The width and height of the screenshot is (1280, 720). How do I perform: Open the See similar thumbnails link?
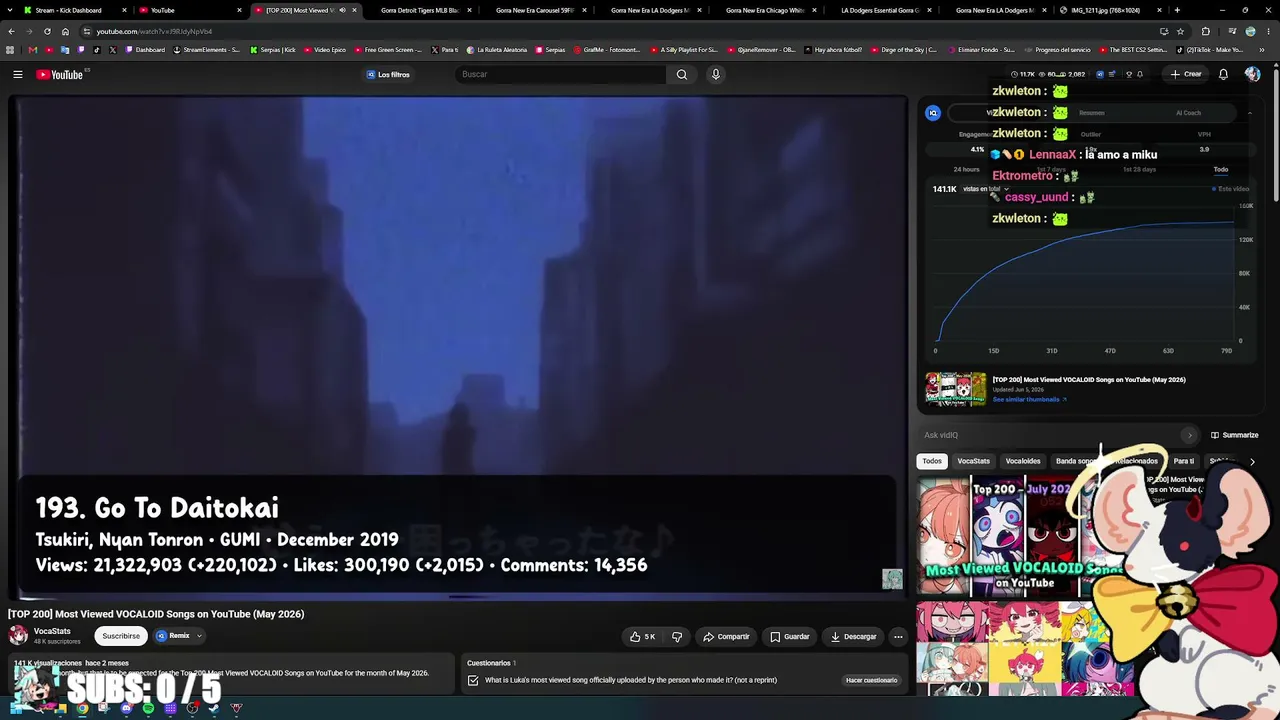click(1029, 399)
